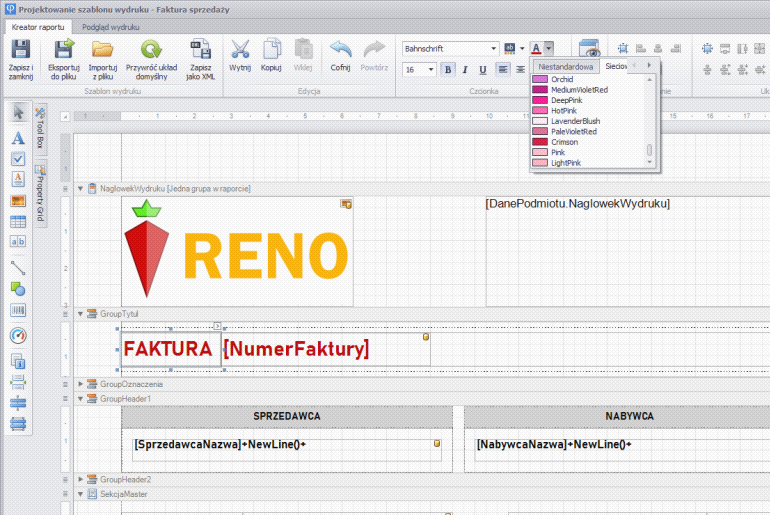
Task: Import template via Importuj z pliku
Action: pos(103,59)
